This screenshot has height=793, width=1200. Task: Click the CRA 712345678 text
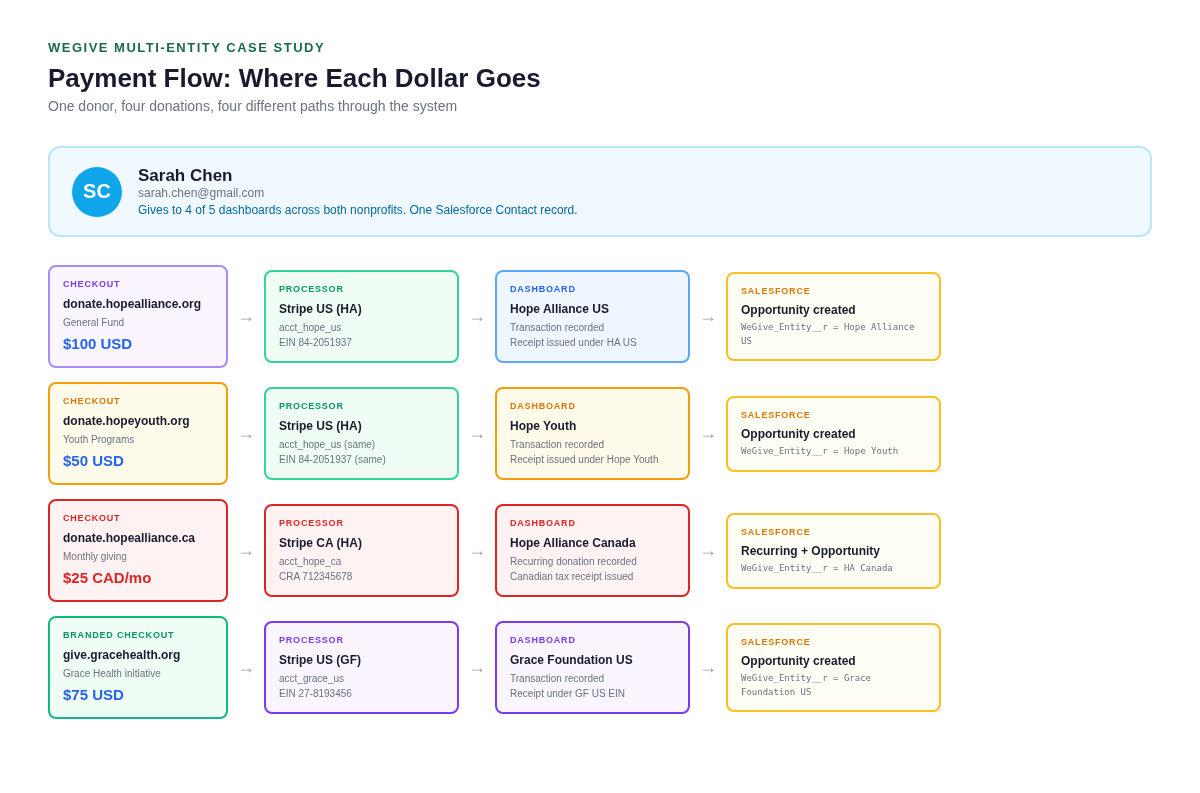click(315, 577)
